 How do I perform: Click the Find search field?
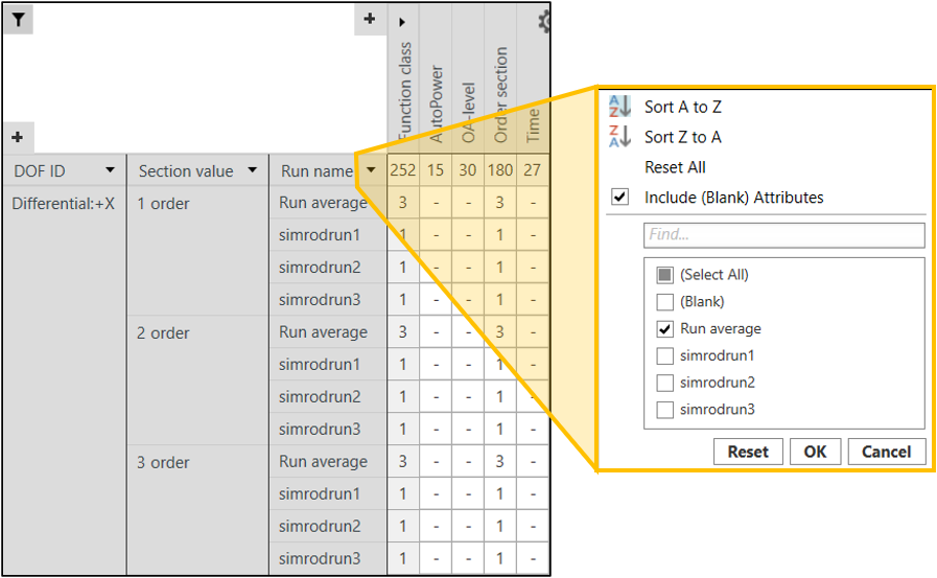pyautogui.click(x=784, y=235)
